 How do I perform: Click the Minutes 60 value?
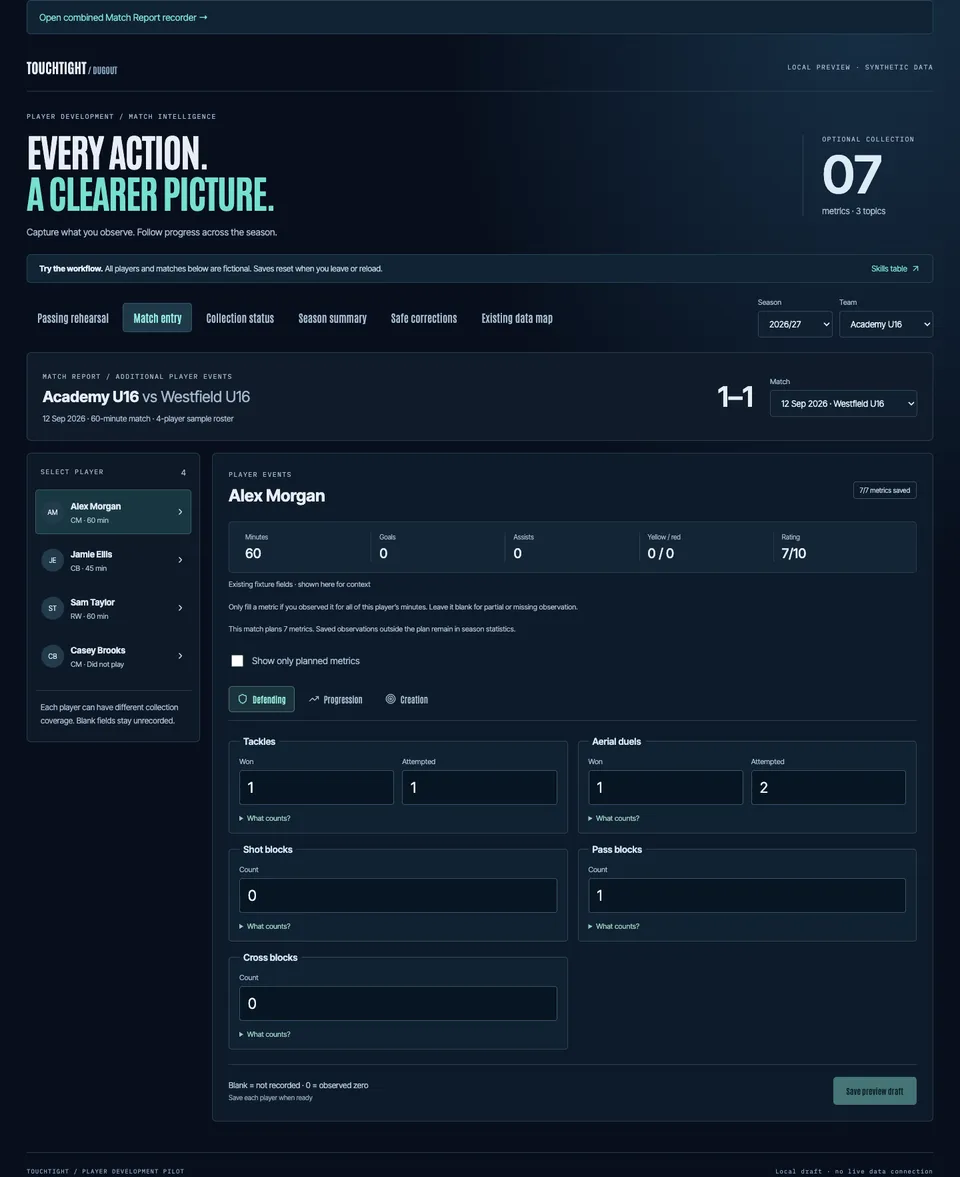pos(253,553)
